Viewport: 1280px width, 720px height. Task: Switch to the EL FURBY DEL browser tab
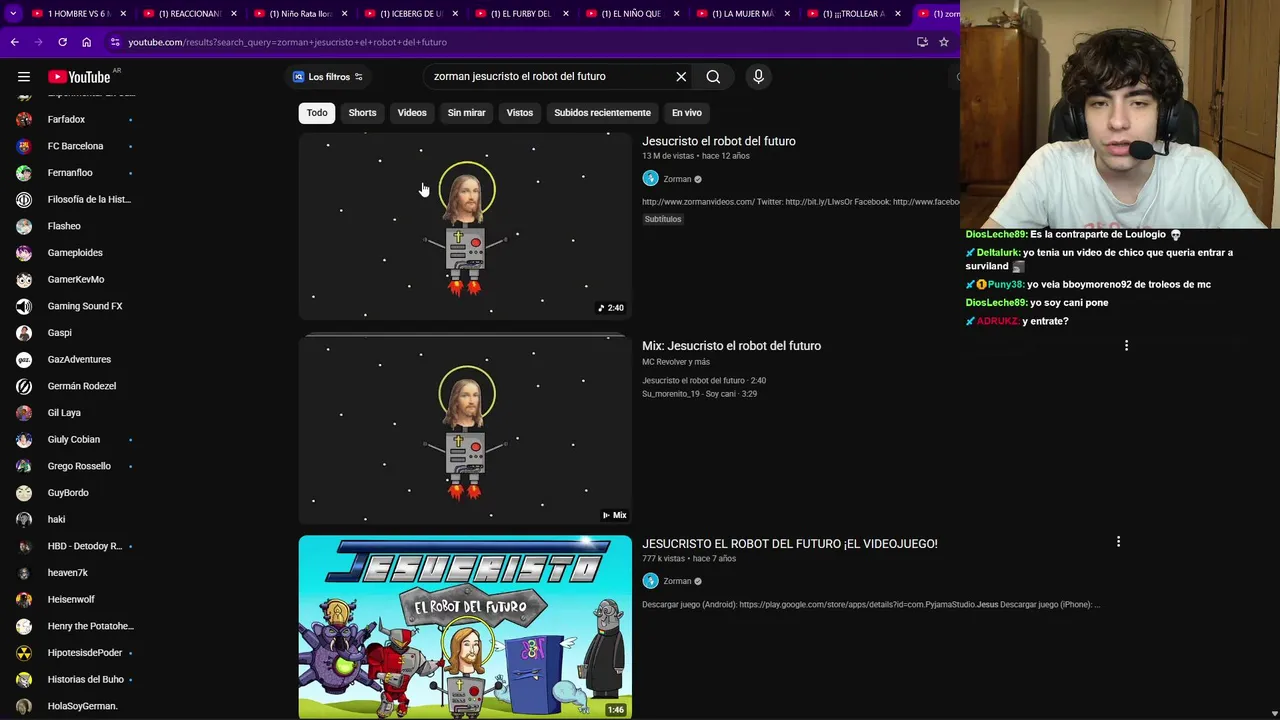pos(520,14)
